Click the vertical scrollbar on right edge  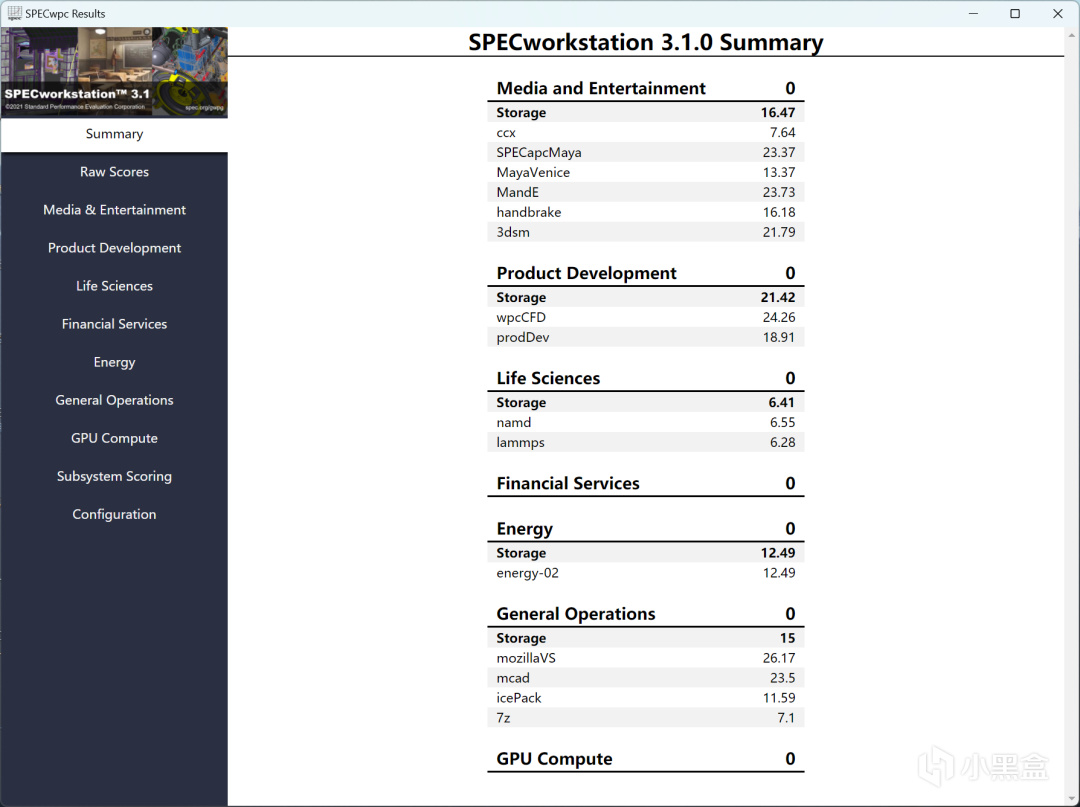pyautogui.click(x=1072, y=417)
